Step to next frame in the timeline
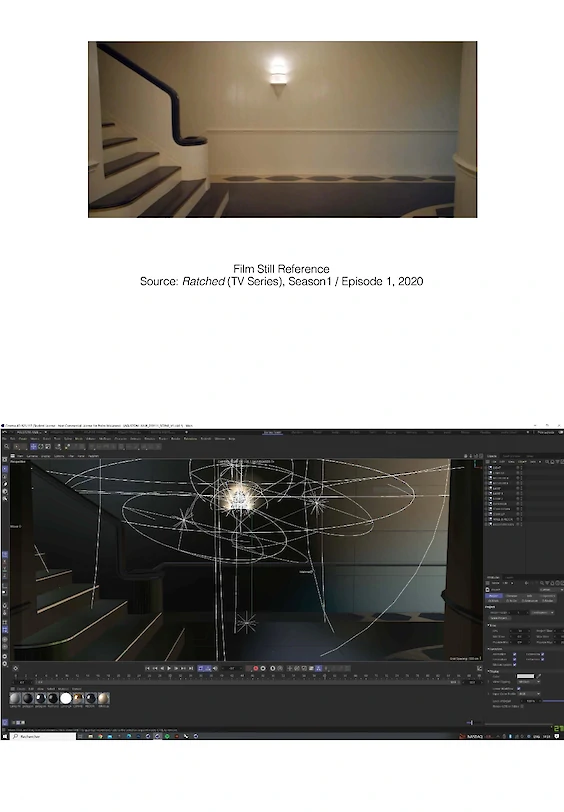 pyautogui.click(x=176, y=668)
